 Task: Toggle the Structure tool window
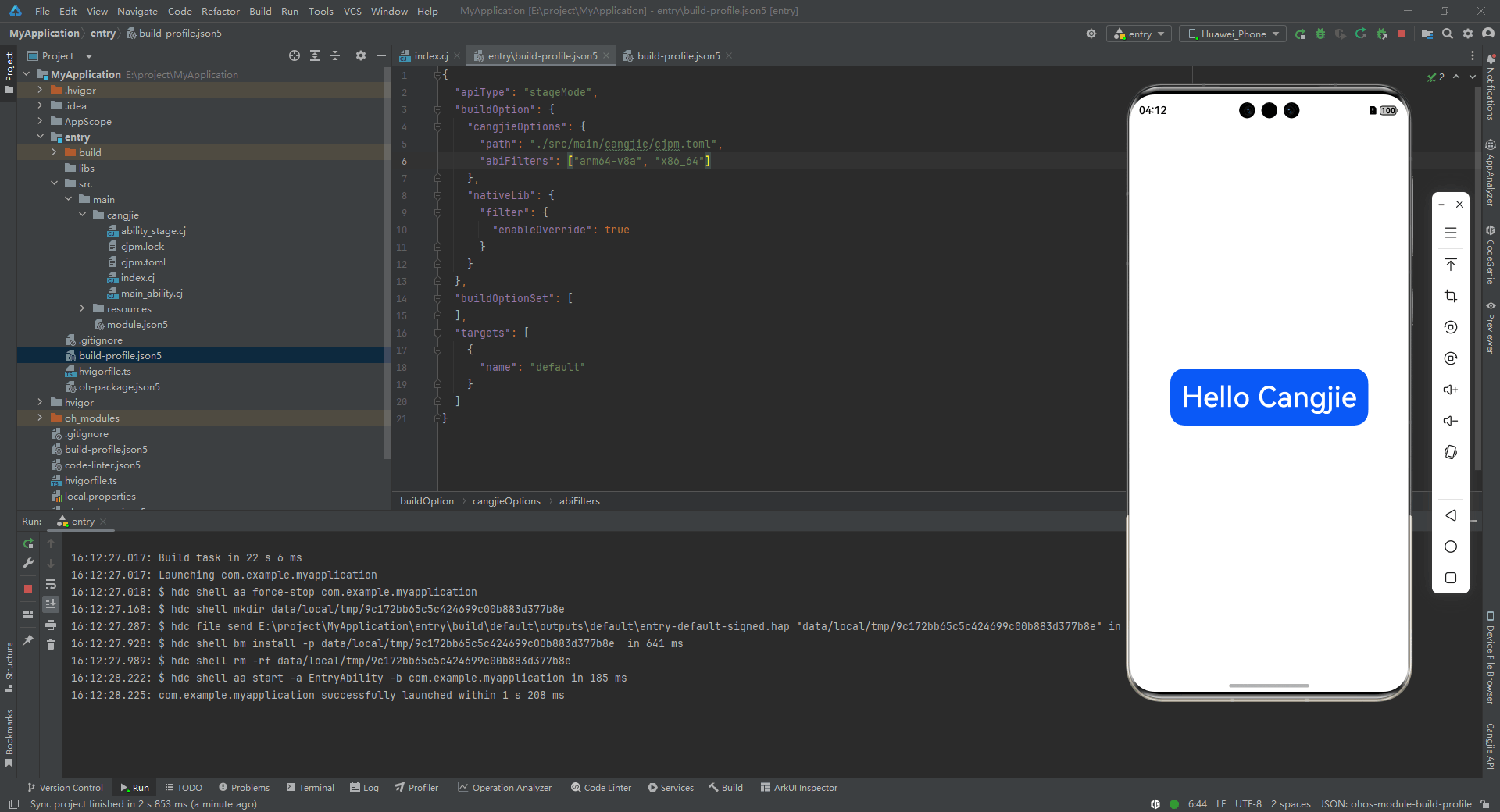9,667
